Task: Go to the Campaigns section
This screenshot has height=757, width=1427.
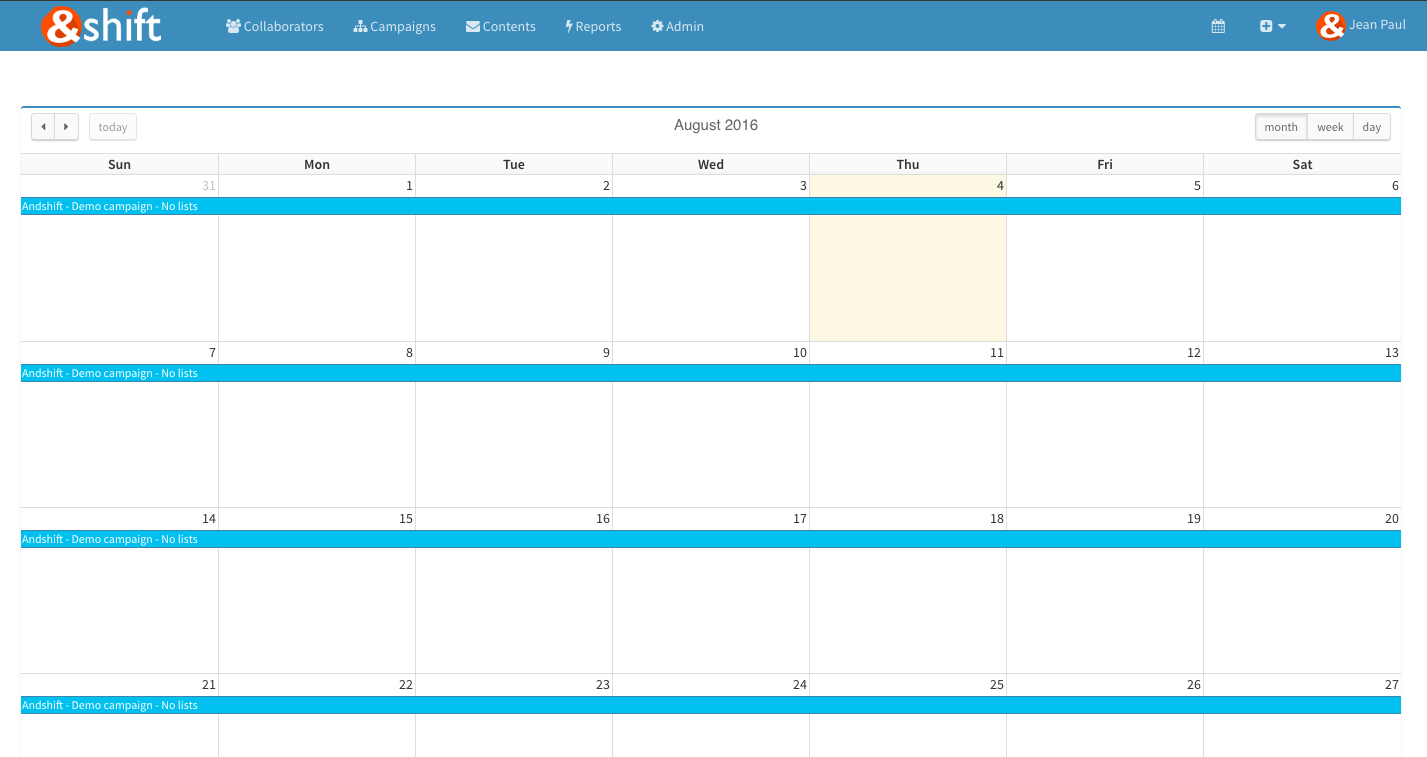Action: [395, 26]
